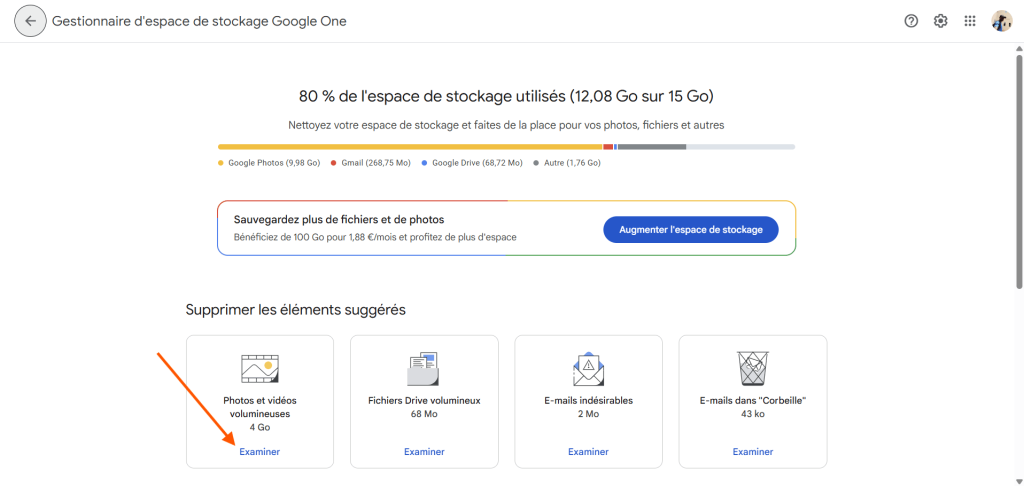Open the account profile picture
Screen dimensions: 1024x486
(x=1001, y=21)
